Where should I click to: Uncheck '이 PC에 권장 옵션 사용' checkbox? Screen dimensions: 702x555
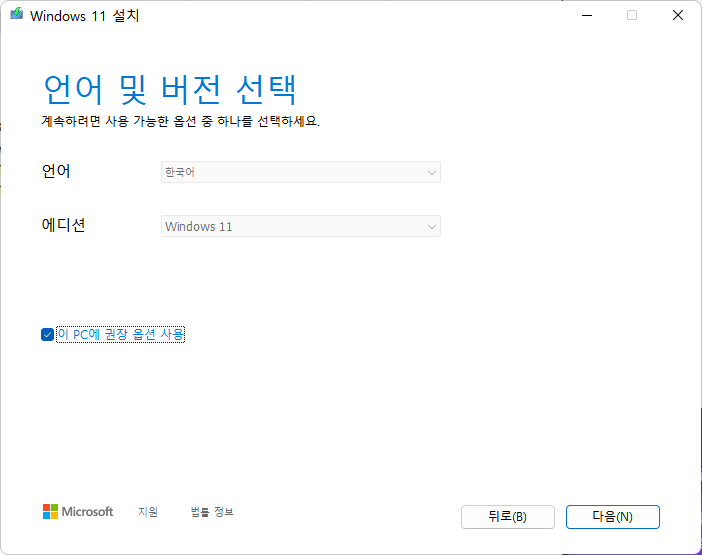[x=47, y=334]
